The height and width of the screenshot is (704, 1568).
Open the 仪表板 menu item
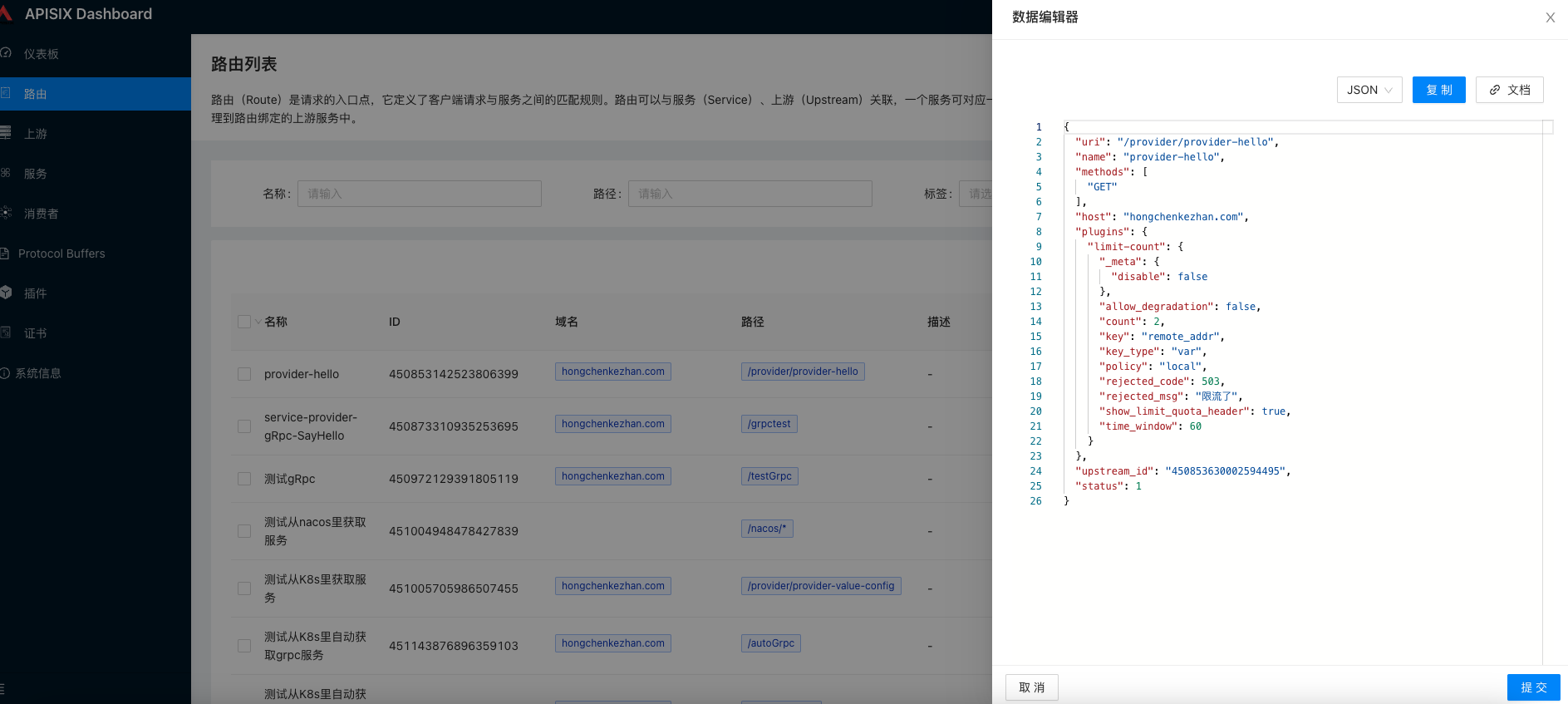pyautogui.click(x=96, y=54)
